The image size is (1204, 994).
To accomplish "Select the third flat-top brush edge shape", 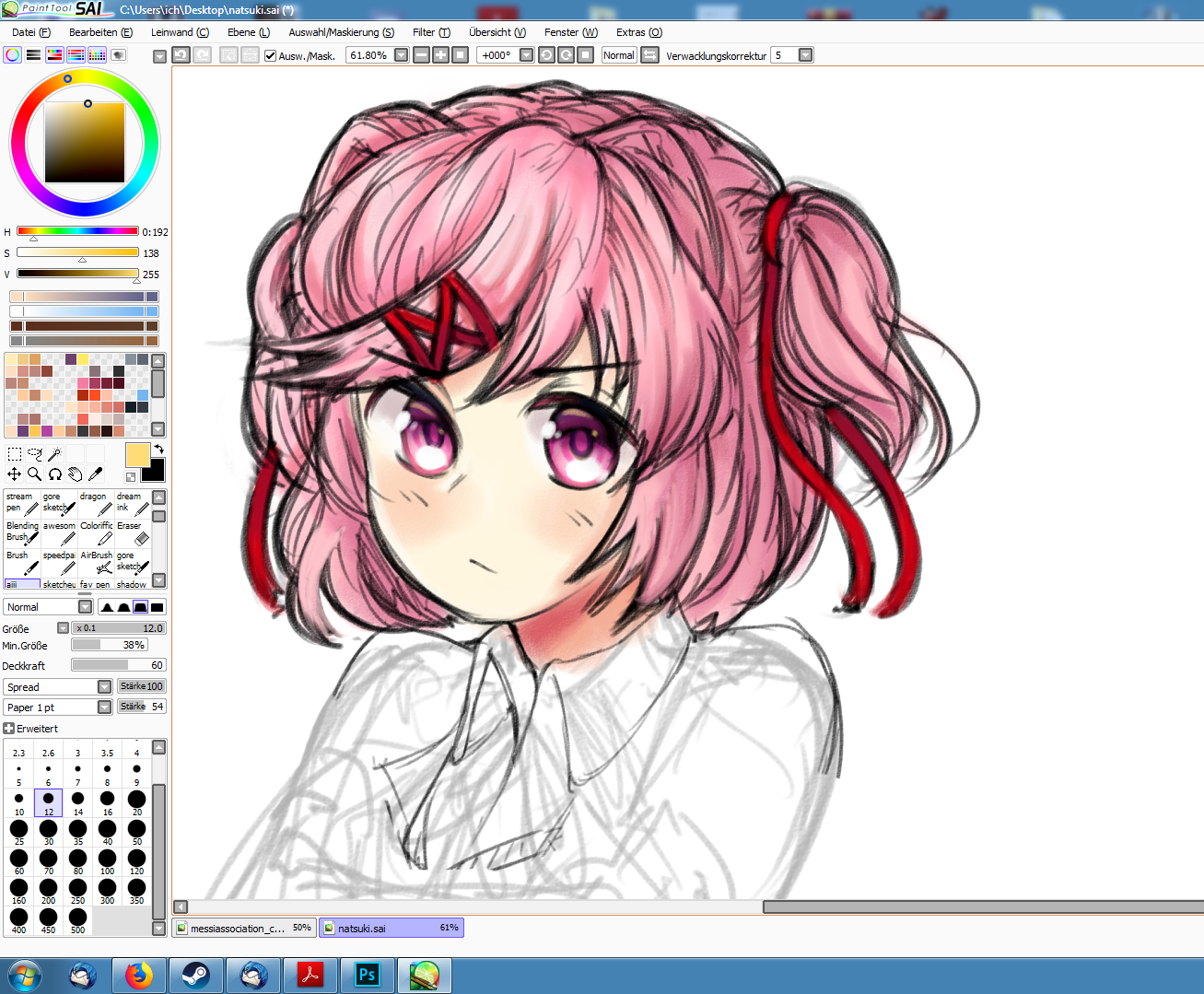I will tap(140, 607).
